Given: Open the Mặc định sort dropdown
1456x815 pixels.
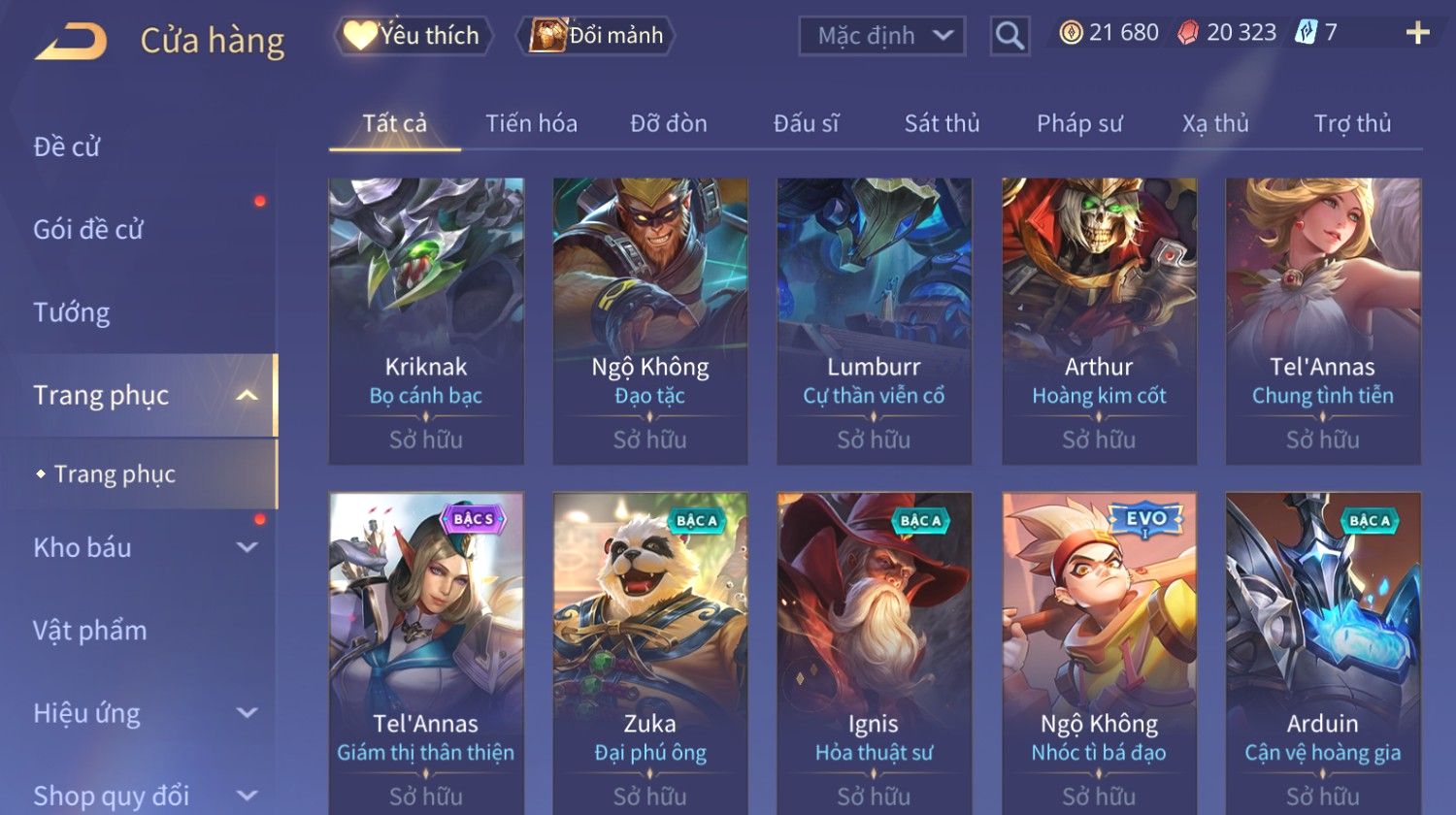Looking at the screenshot, I should point(882,36).
